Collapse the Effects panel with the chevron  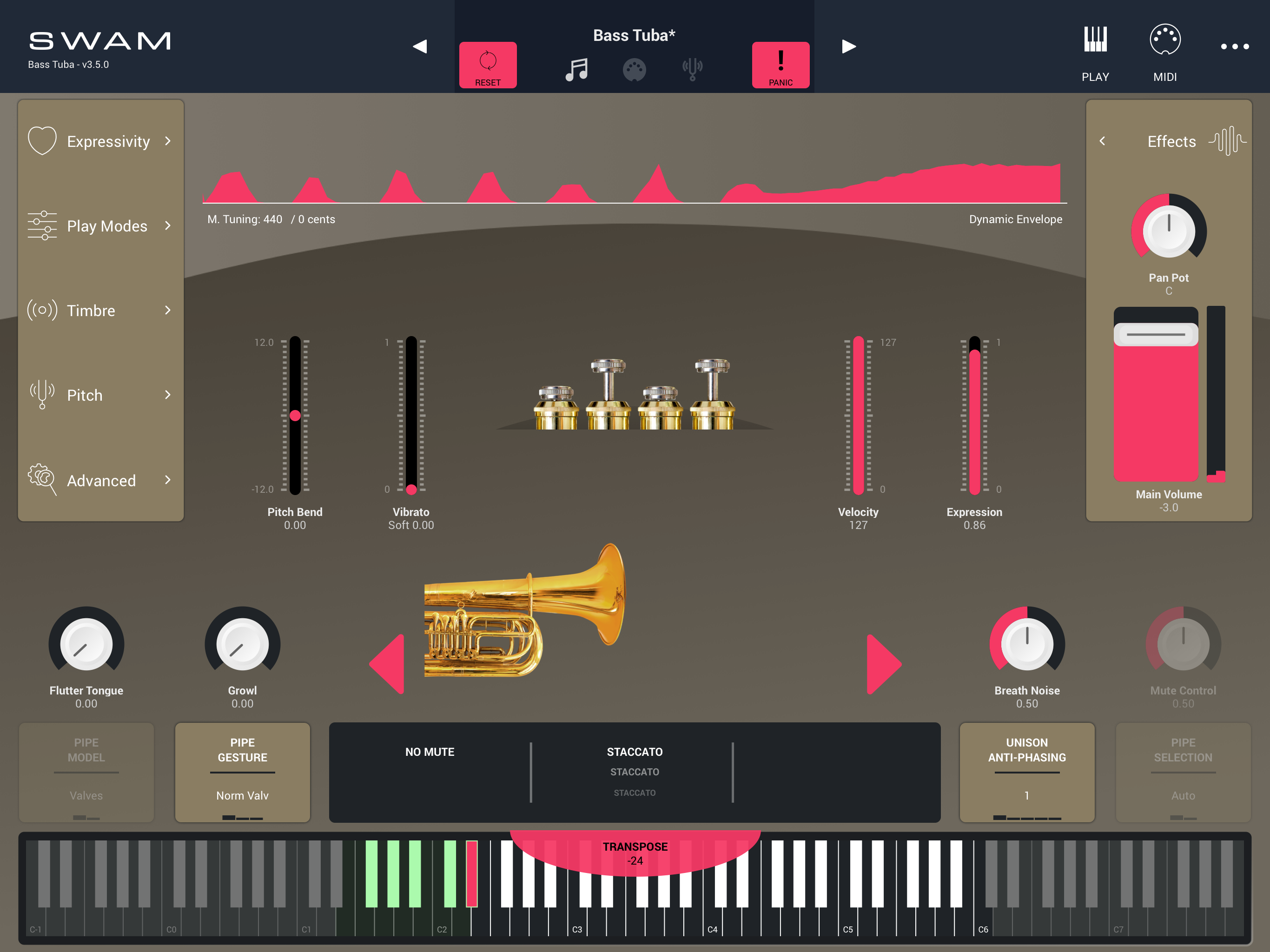pyautogui.click(x=1102, y=141)
